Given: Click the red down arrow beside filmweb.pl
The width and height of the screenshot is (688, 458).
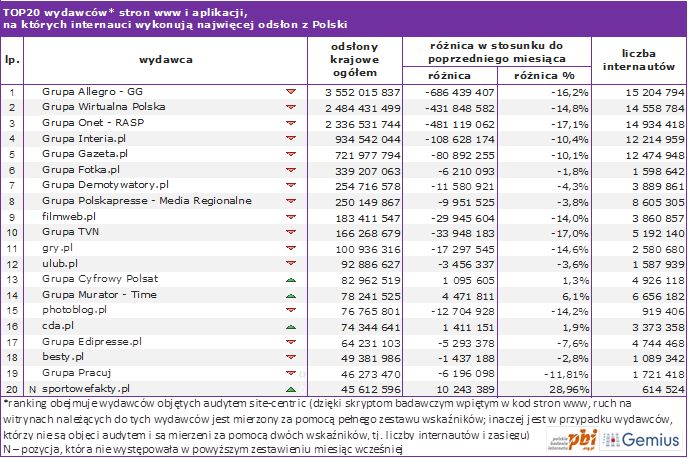Looking at the screenshot, I should pyautogui.click(x=291, y=216).
